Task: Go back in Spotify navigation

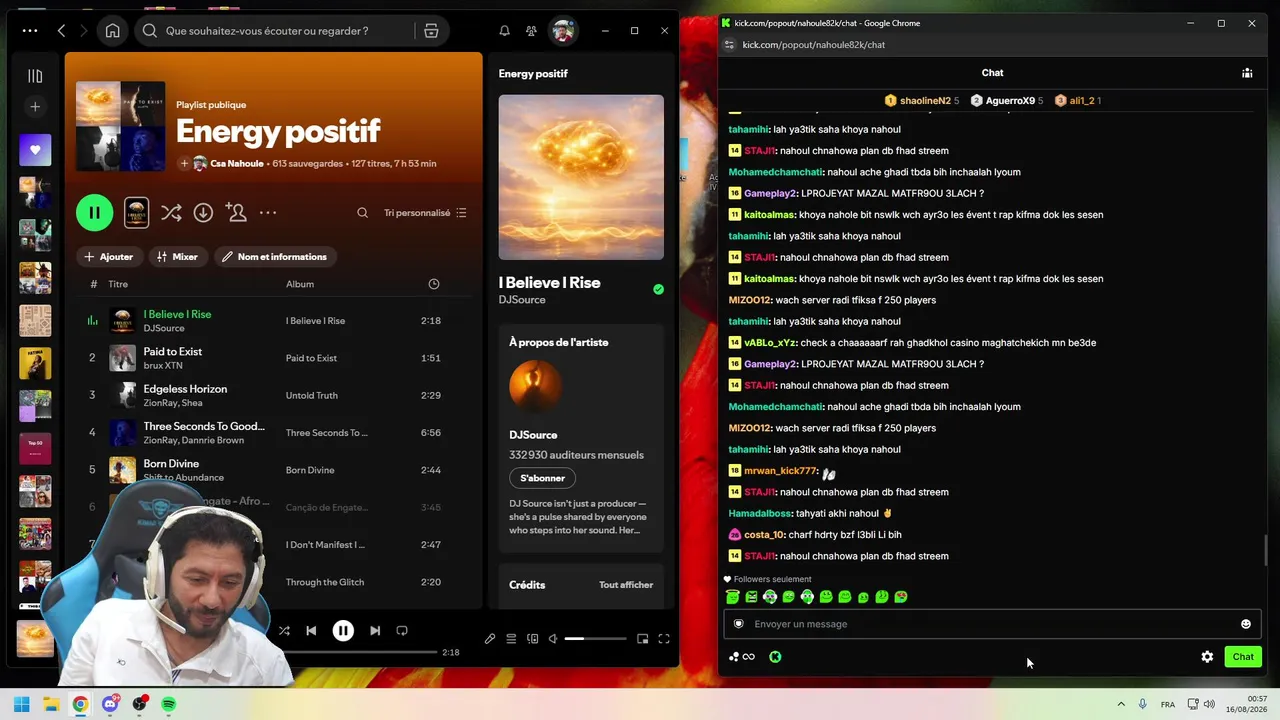Action: [x=61, y=31]
